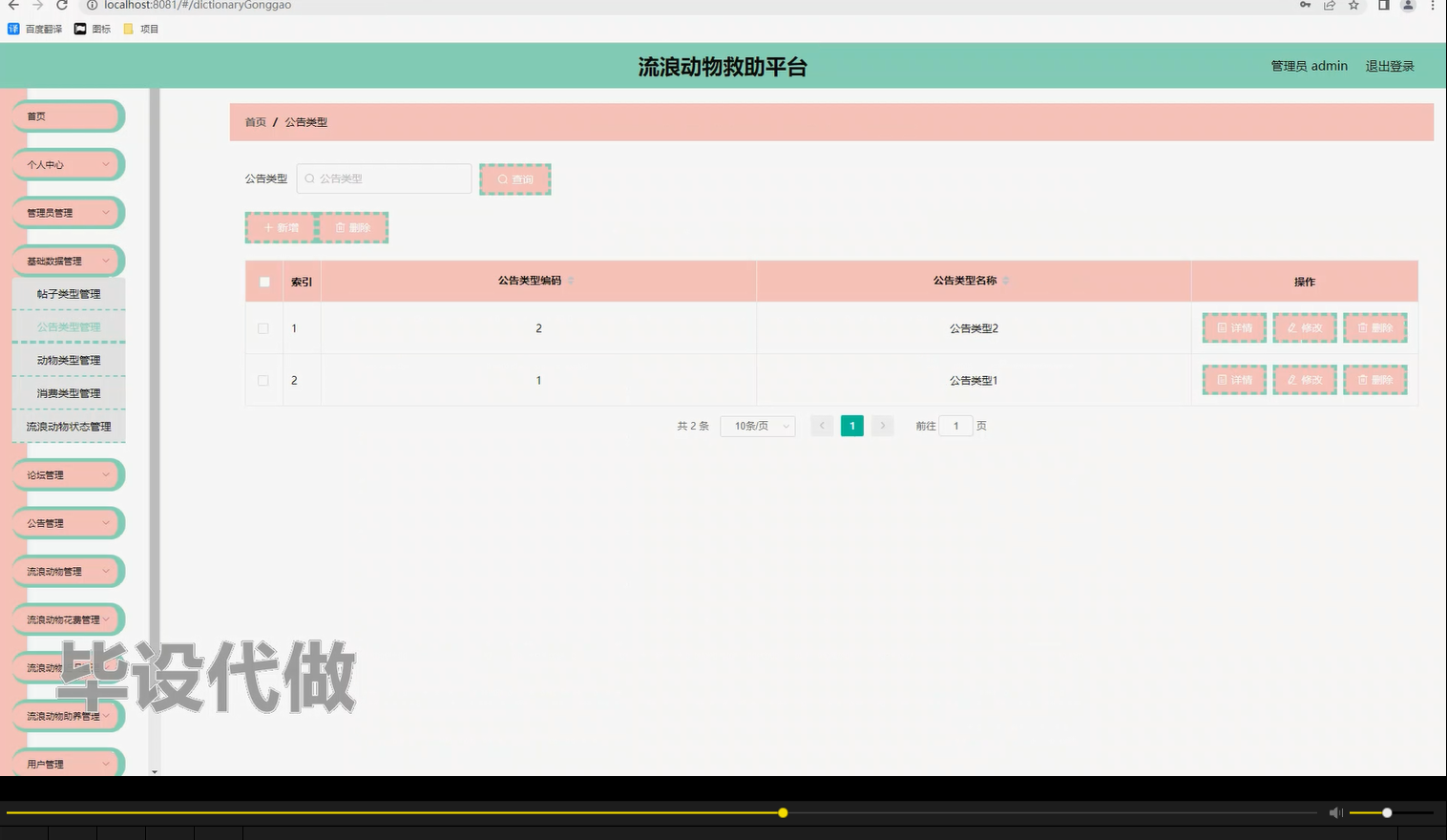Click the 查询 search button with magnifier icon
Viewport: 1447px width, 840px height.
pos(515,178)
